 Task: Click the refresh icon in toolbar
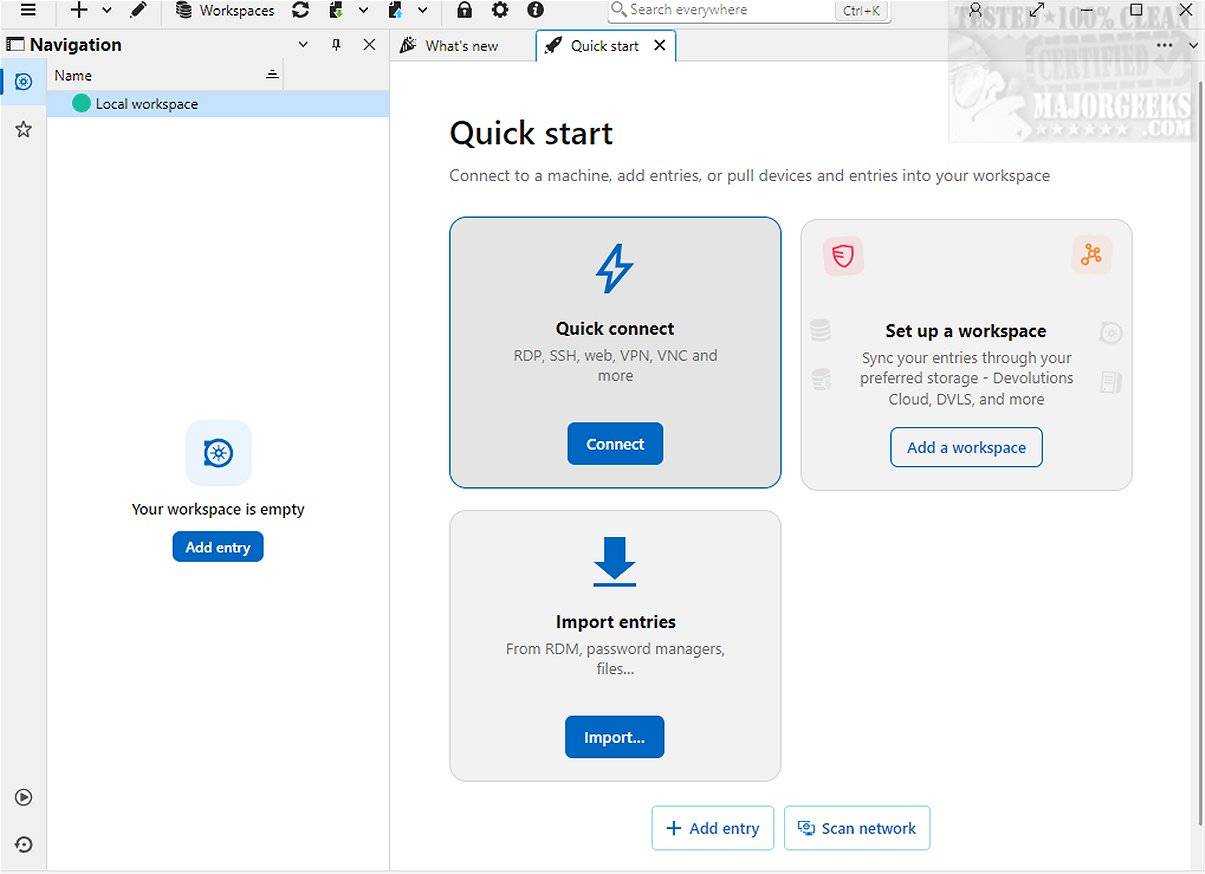pyautogui.click(x=300, y=10)
